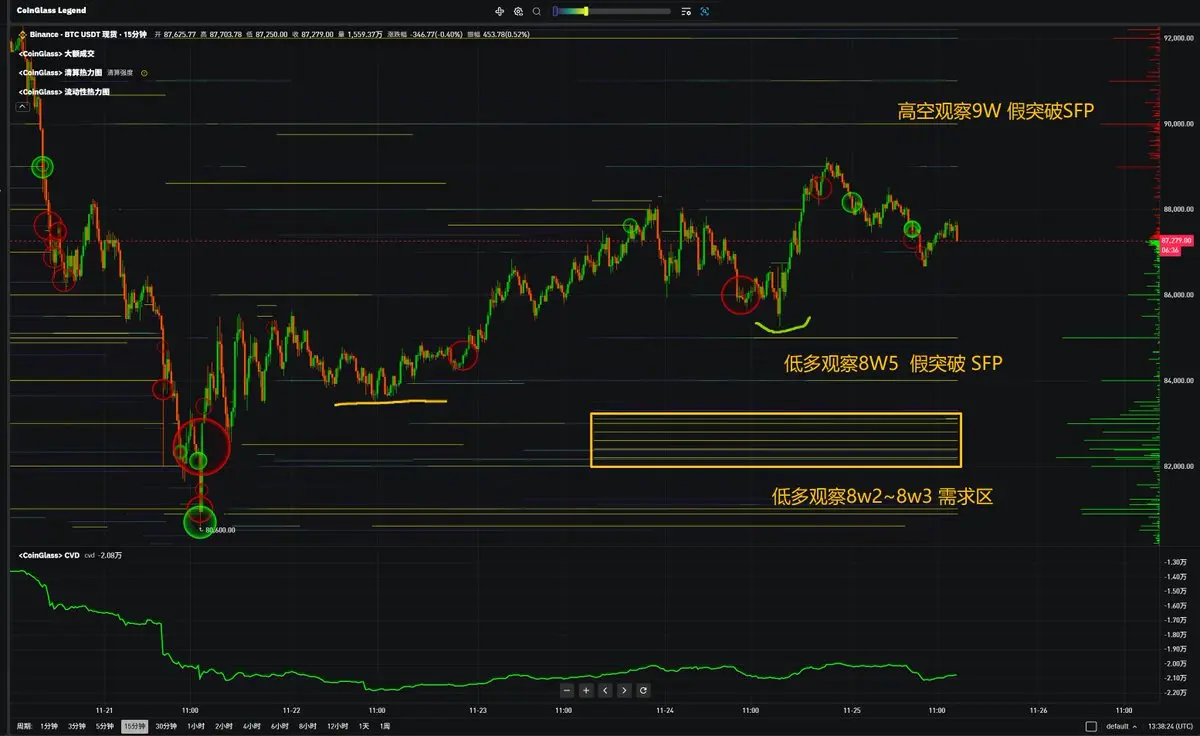Click the 92,000.00 price axis label
This screenshot has width=1200, height=736.
tap(1179, 38)
